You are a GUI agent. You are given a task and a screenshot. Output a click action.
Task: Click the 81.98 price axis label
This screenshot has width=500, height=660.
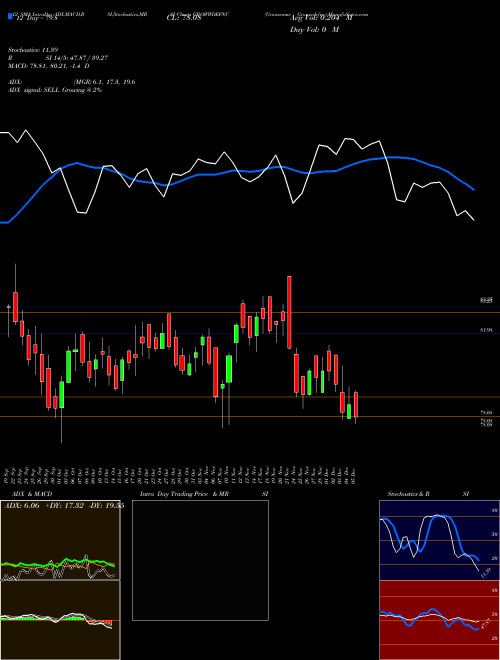coord(486,330)
